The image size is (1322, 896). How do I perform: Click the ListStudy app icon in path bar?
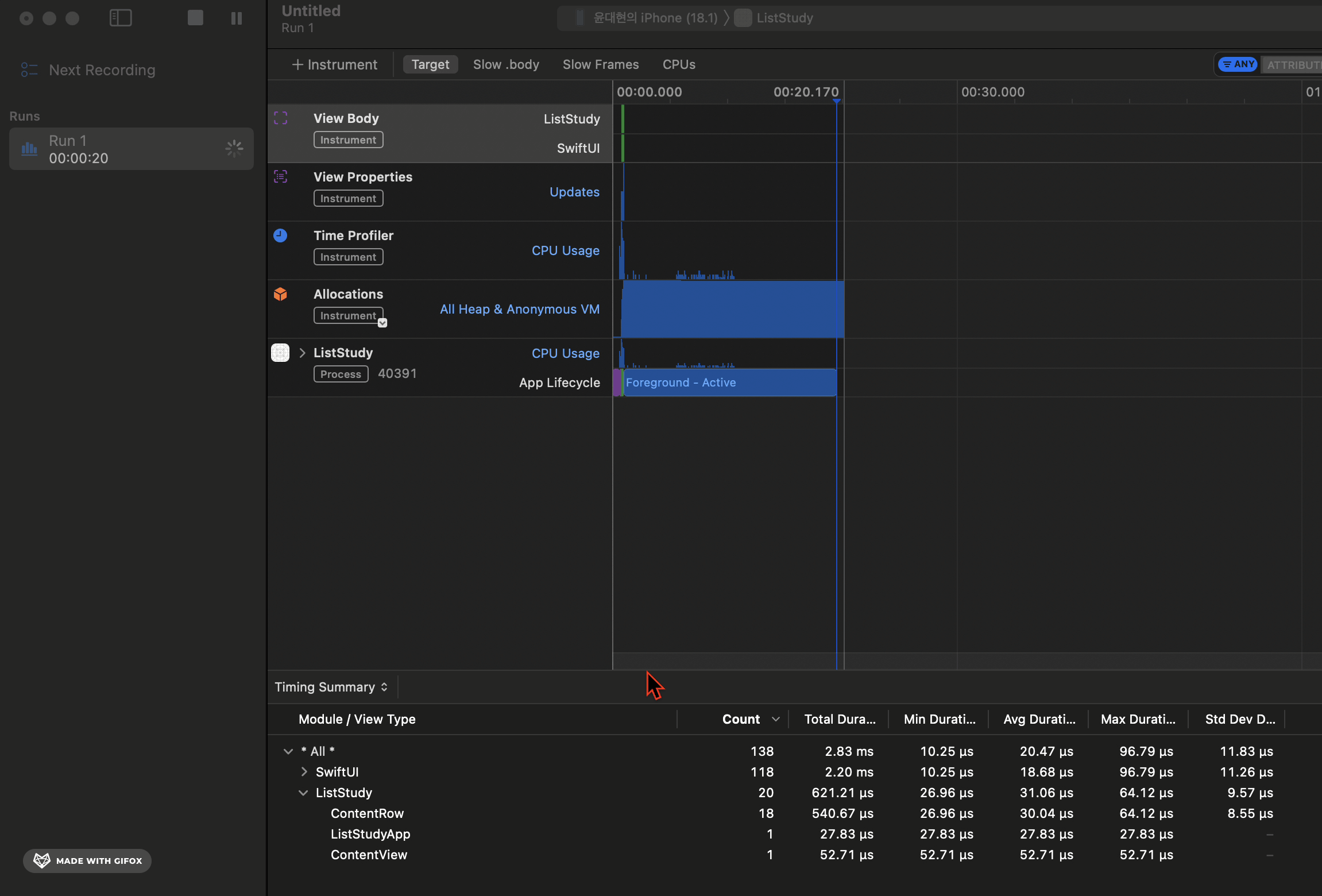coord(743,18)
